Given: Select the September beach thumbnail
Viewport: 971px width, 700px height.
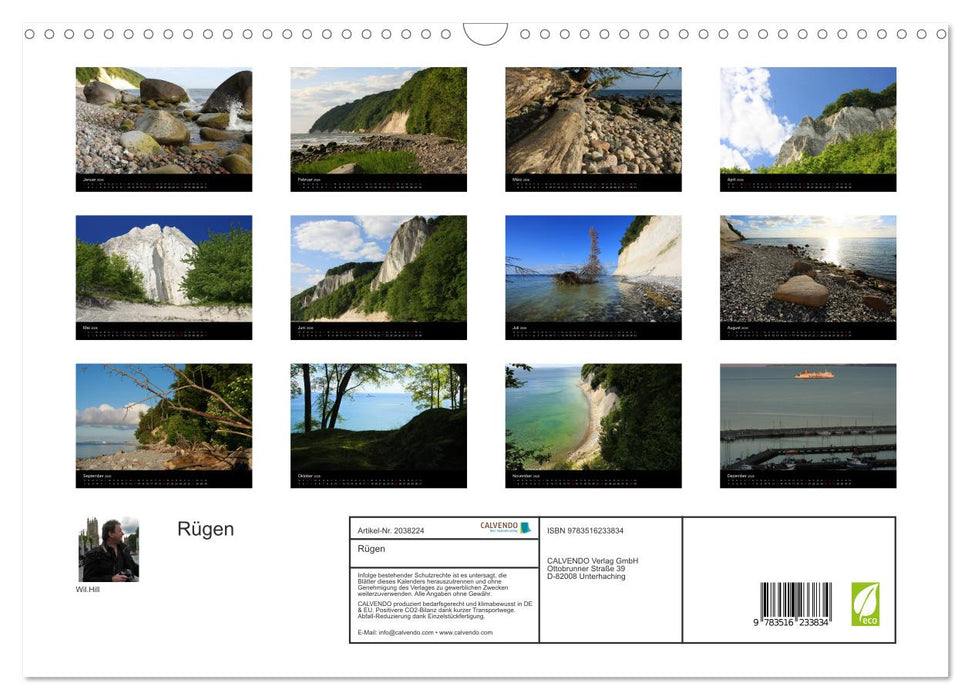Looking at the screenshot, I should tap(164, 424).
